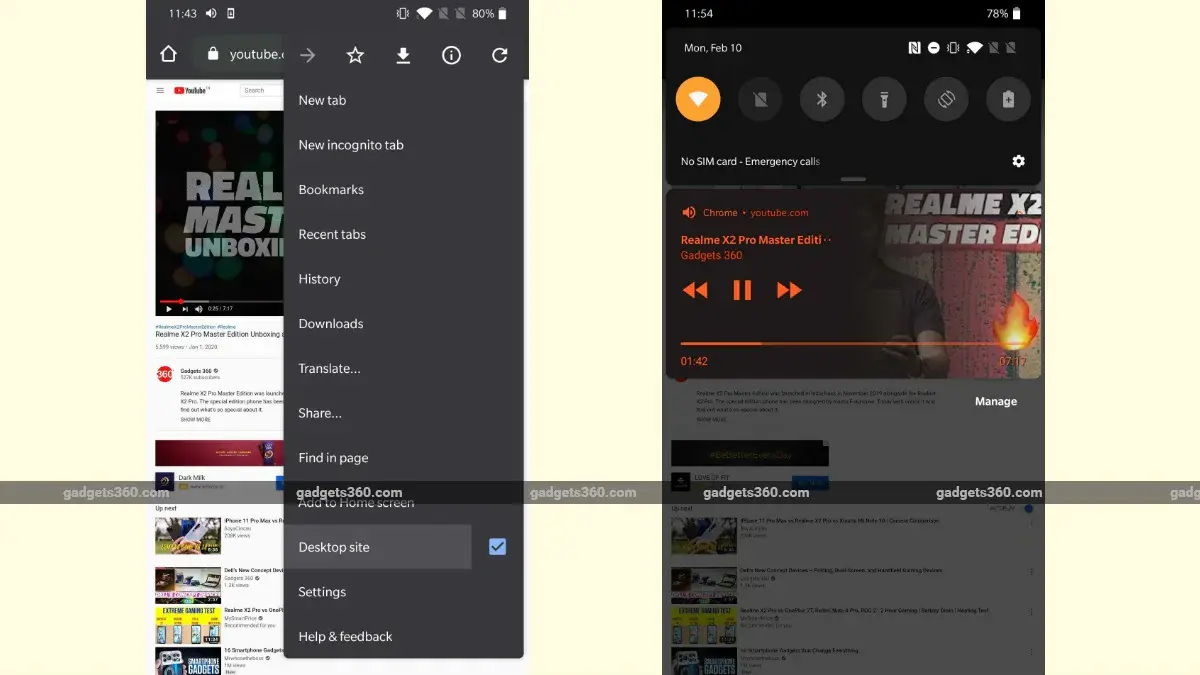The width and height of the screenshot is (1200, 675).
Task: Tap the Gadgets 360 channel avatar
Action: point(165,374)
